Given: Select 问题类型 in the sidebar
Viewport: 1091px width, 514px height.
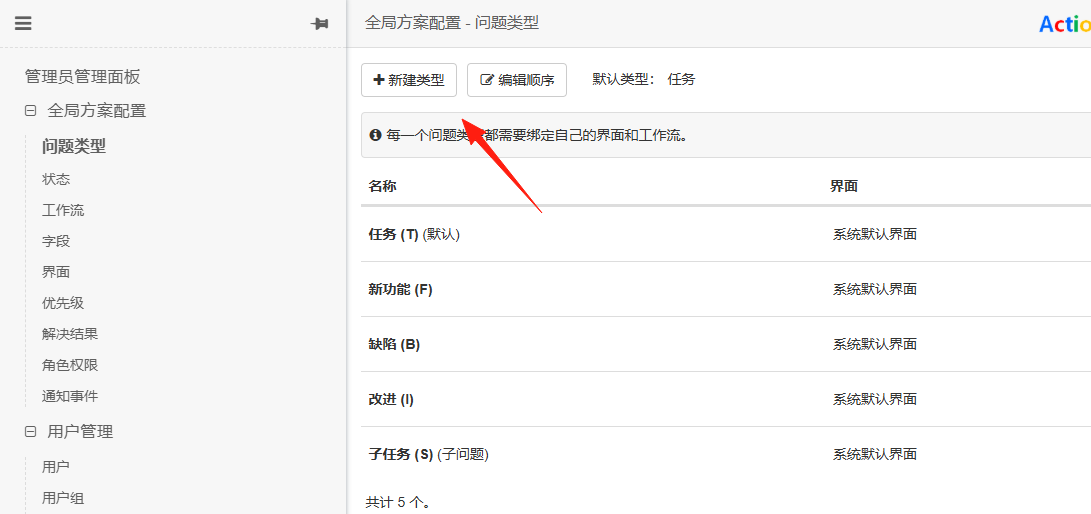Looking at the screenshot, I should (x=74, y=146).
